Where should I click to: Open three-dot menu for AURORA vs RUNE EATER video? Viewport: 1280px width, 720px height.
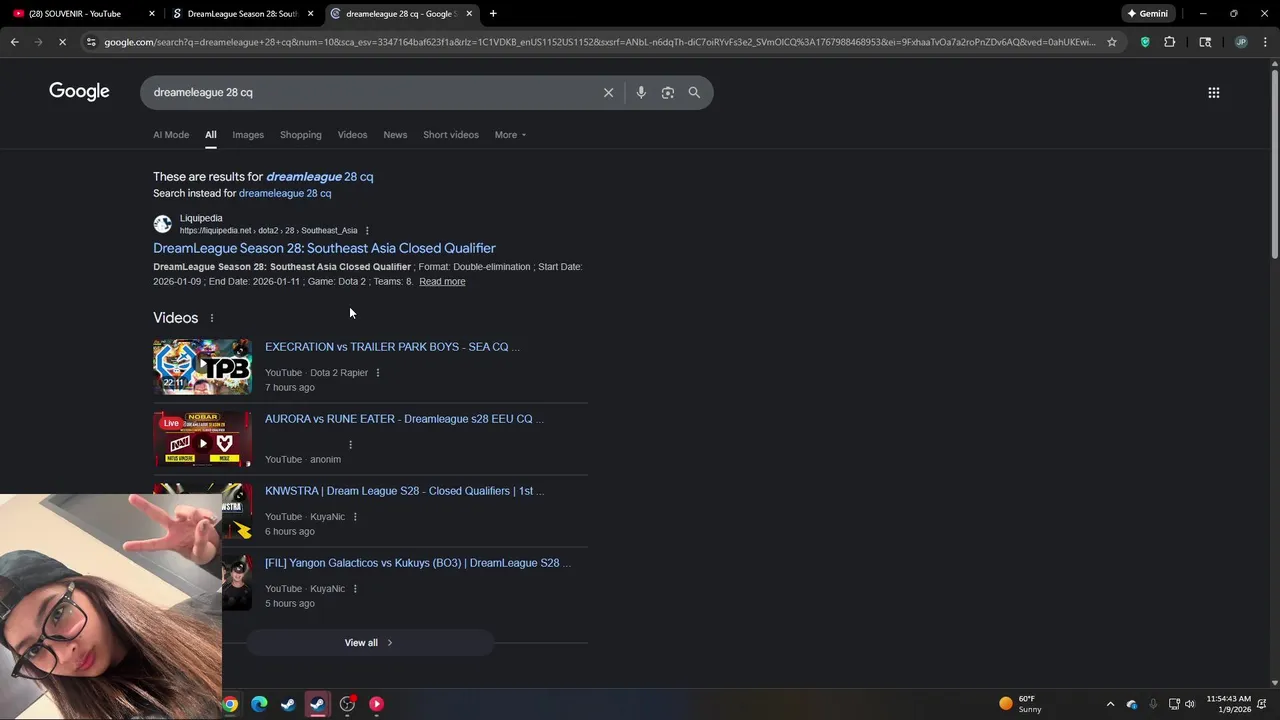[350, 445]
